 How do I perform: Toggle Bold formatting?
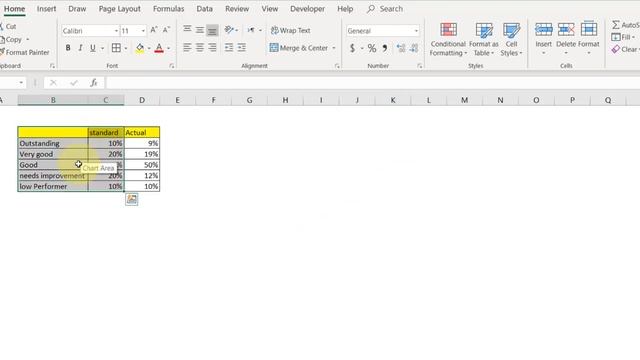(x=68, y=48)
